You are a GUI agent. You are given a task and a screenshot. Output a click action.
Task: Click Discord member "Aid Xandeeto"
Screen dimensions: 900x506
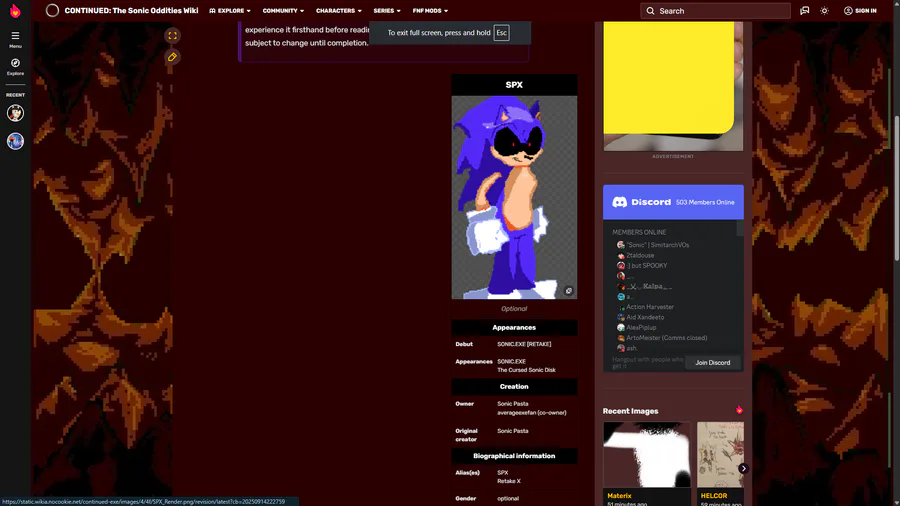tap(645, 317)
